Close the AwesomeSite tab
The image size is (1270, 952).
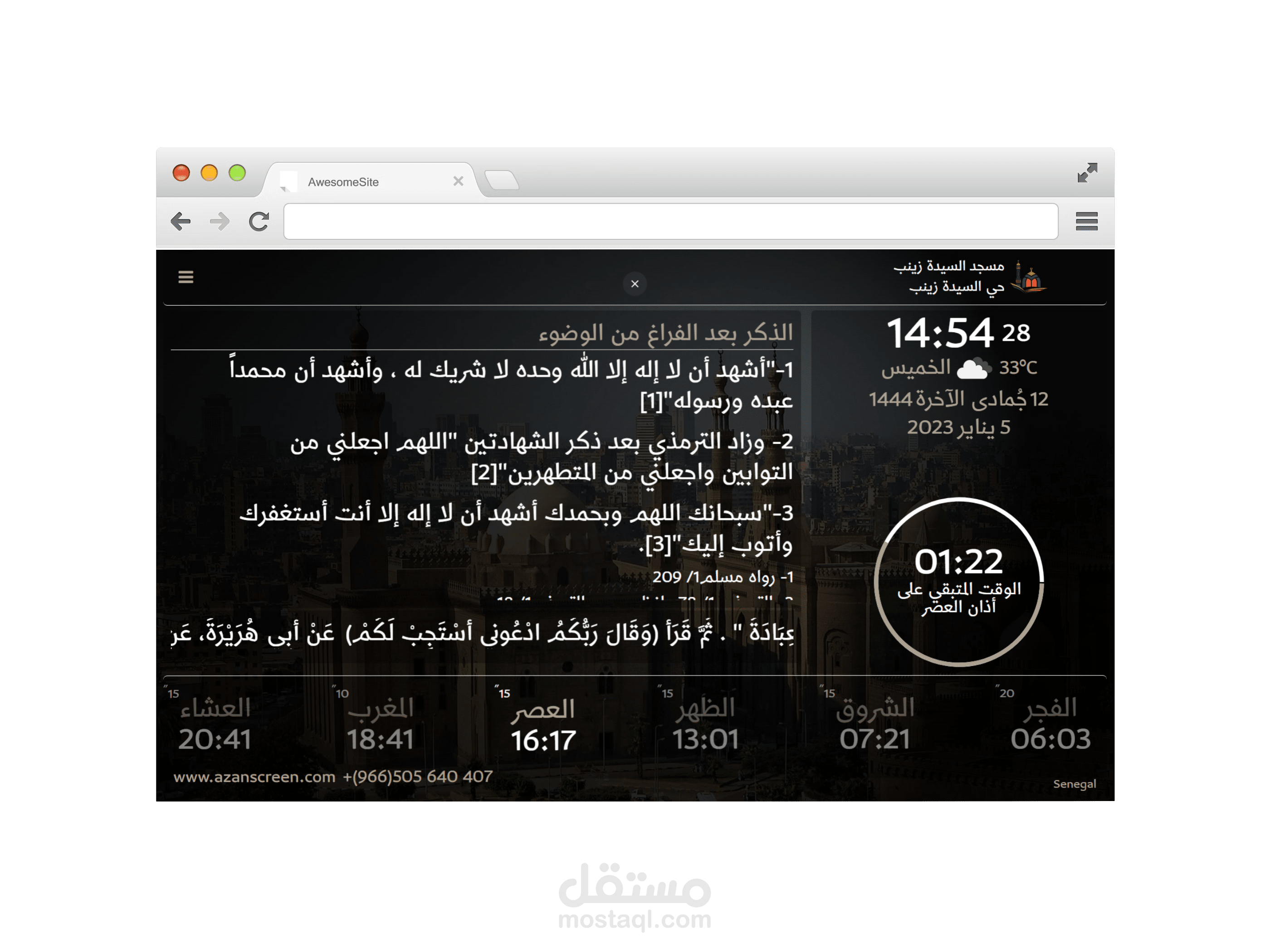458,181
